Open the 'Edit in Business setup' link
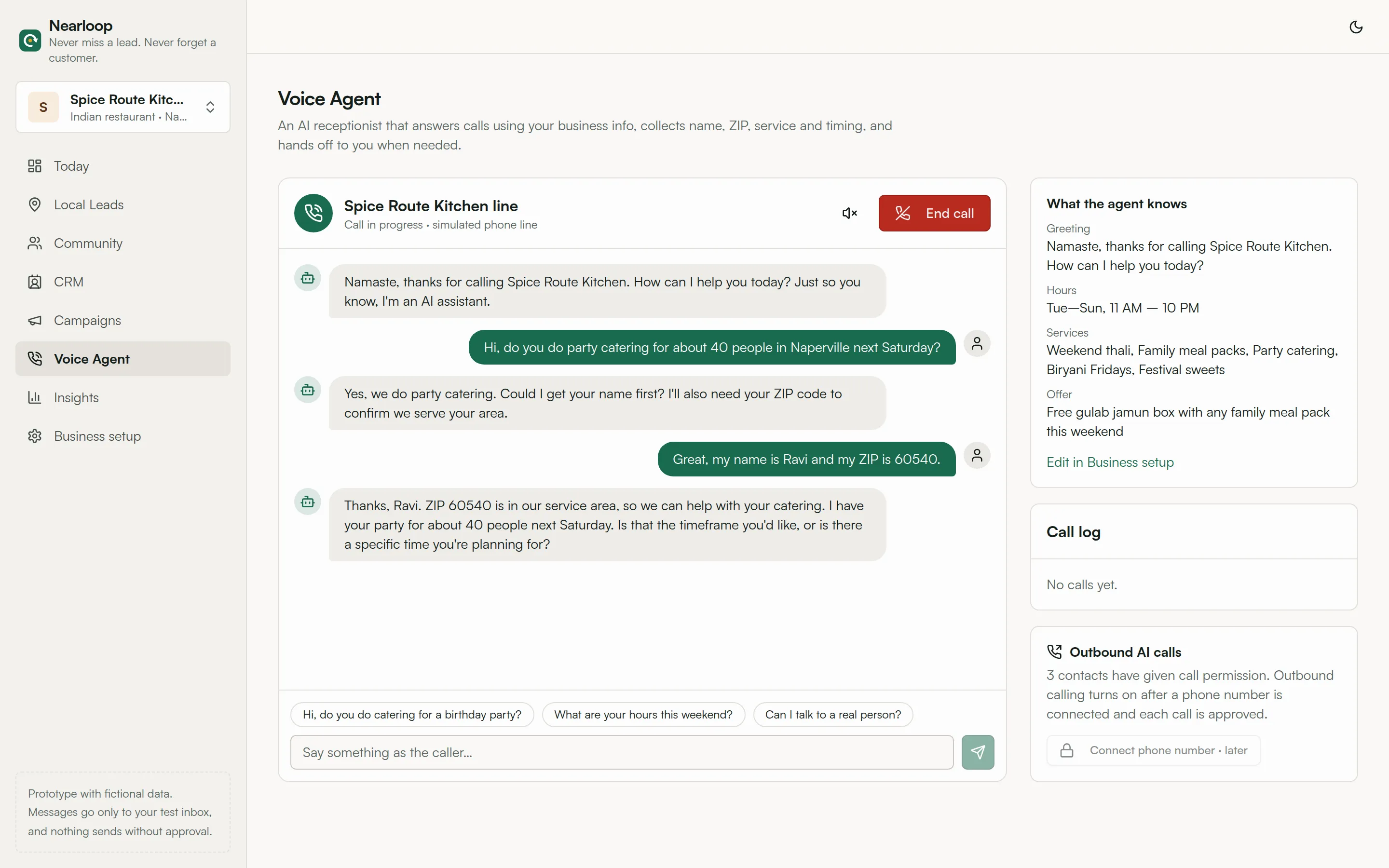The image size is (1389, 868). click(1109, 462)
